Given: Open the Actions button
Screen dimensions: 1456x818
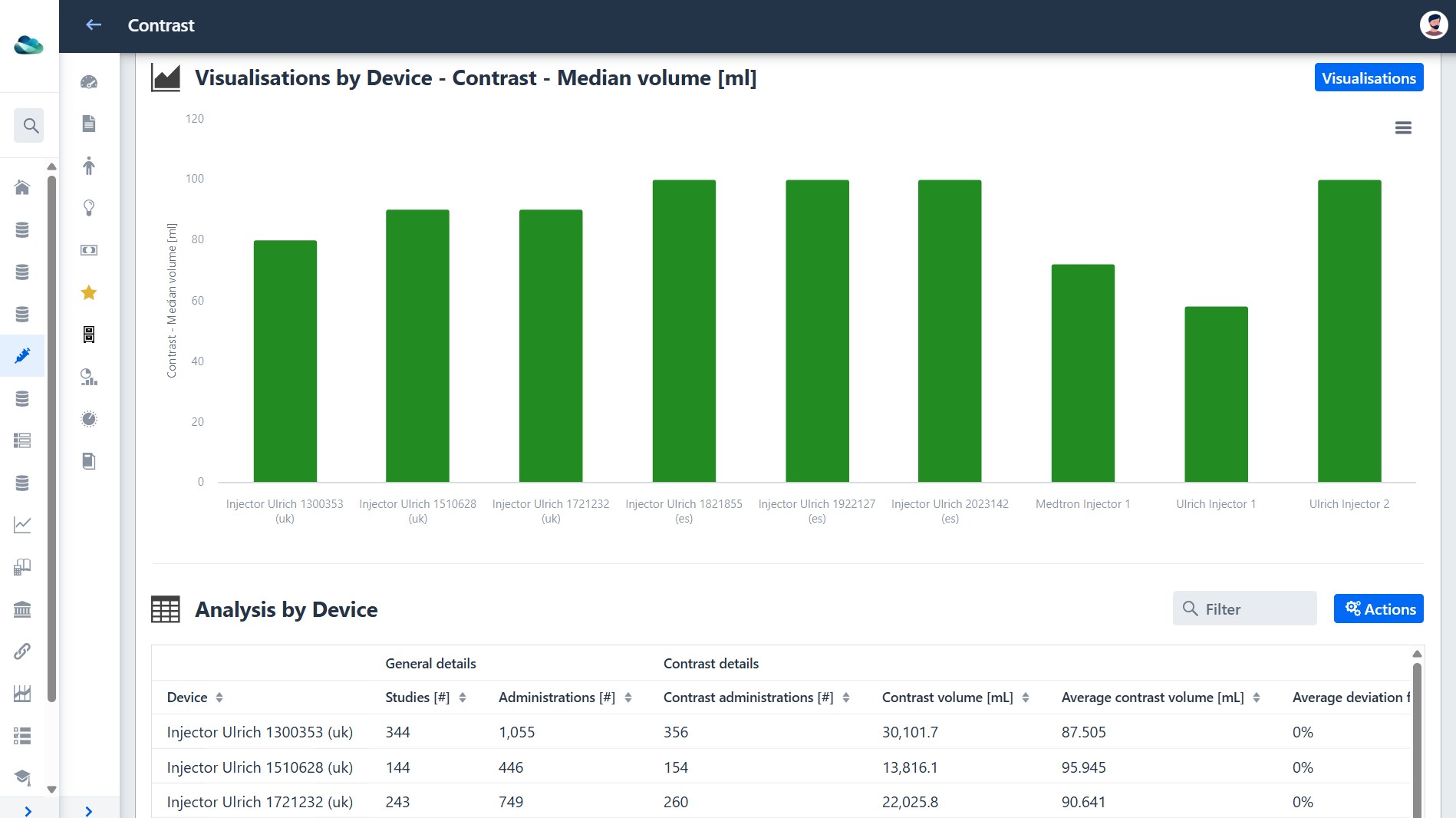Looking at the screenshot, I should point(1379,609).
